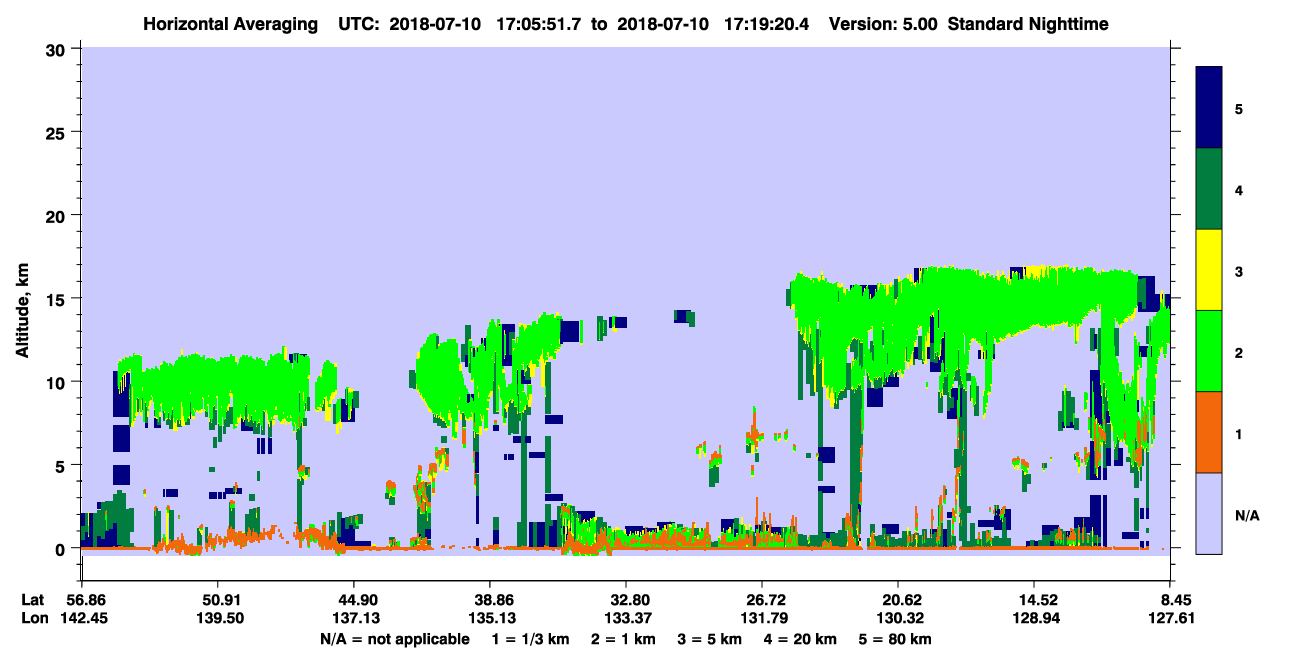Click 'Standard Nighttime' text in title
1300x667 pixels.
click(x=1026, y=23)
